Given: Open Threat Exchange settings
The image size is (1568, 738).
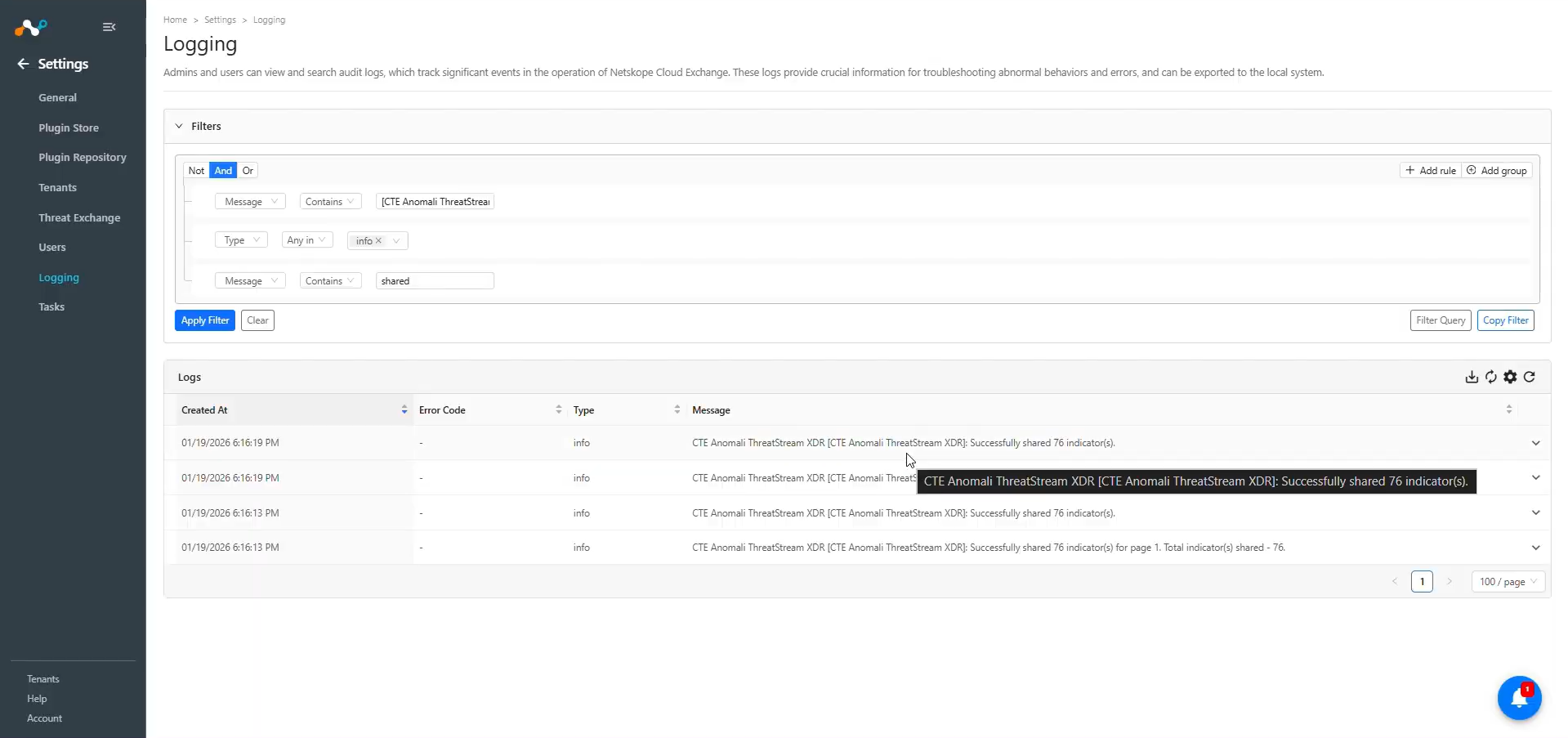Looking at the screenshot, I should click(79, 217).
